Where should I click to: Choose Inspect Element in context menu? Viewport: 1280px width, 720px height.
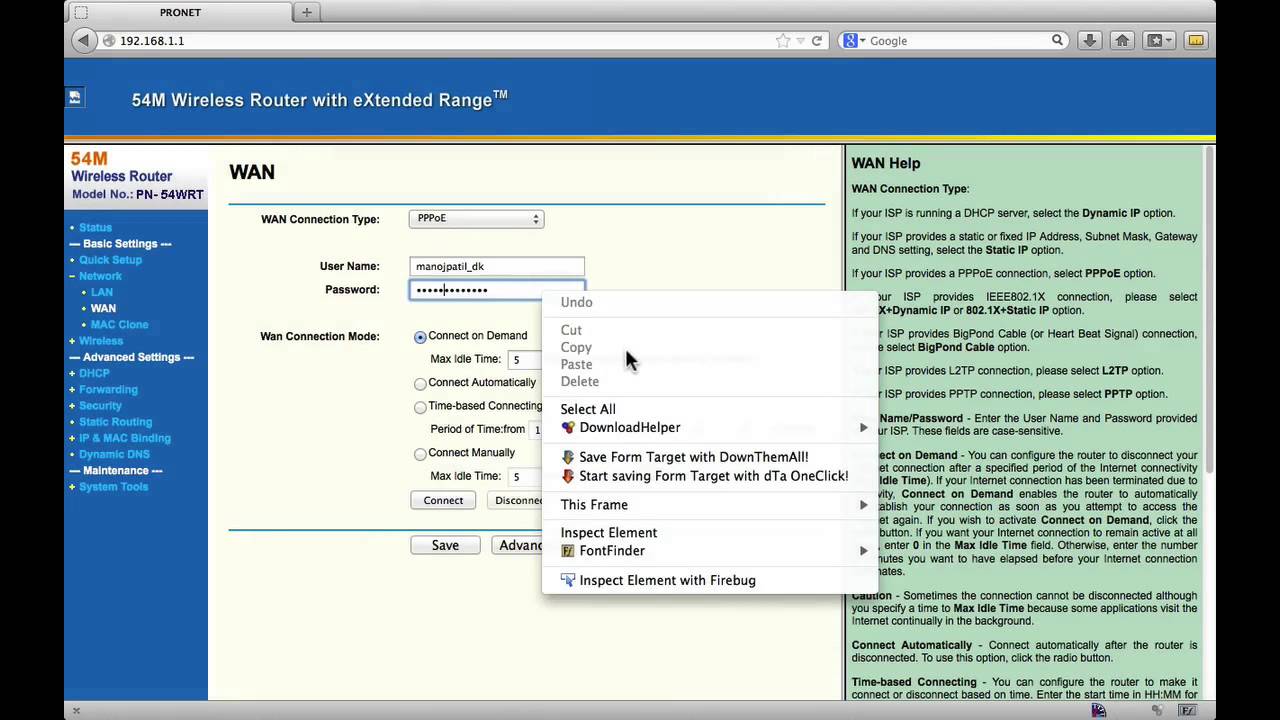[609, 533]
